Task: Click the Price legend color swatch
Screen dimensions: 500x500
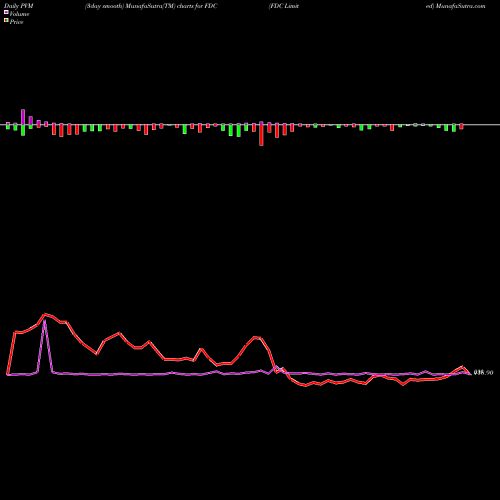Action: (x=6, y=20)
